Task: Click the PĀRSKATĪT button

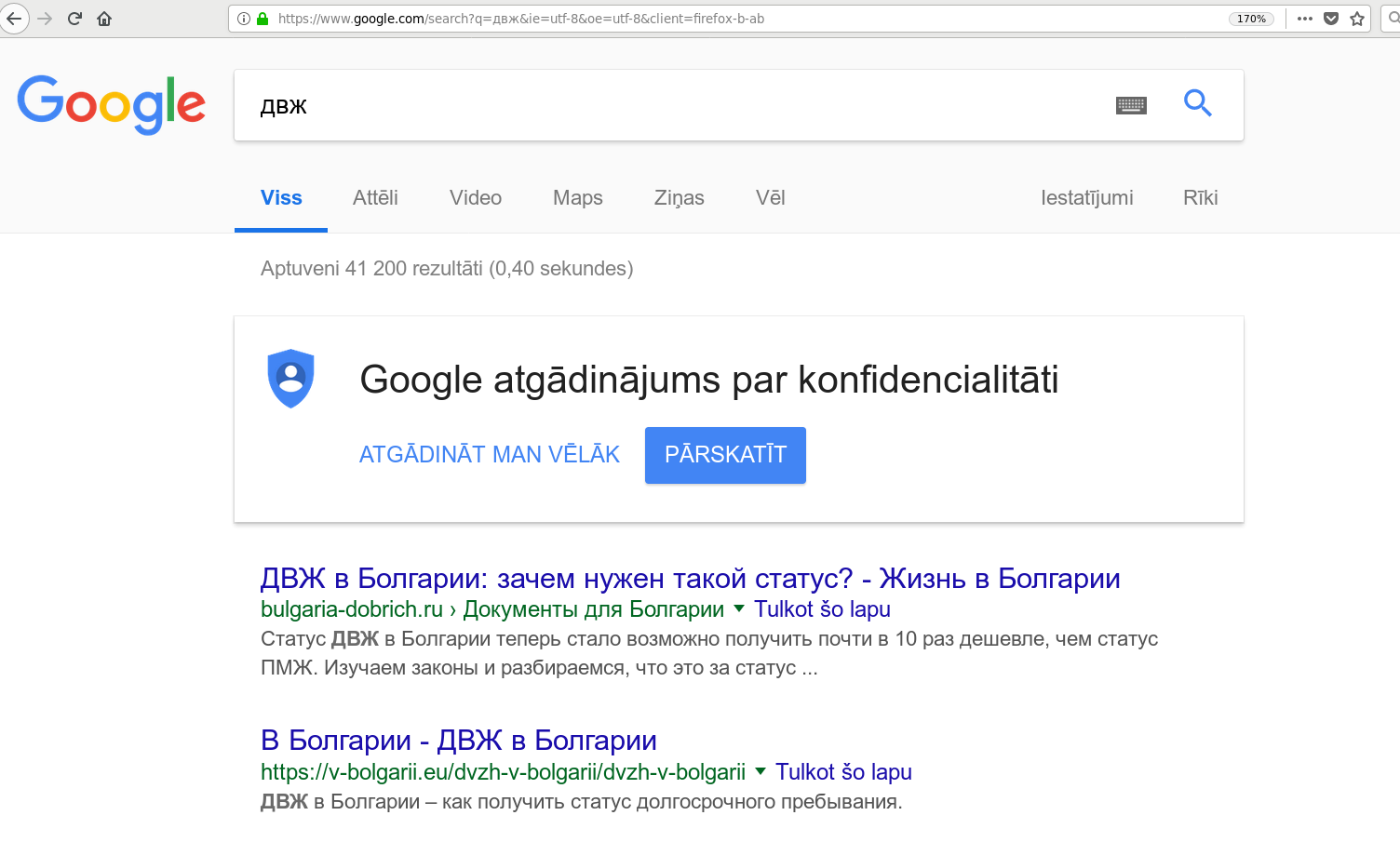Action: tap(725, 455)
